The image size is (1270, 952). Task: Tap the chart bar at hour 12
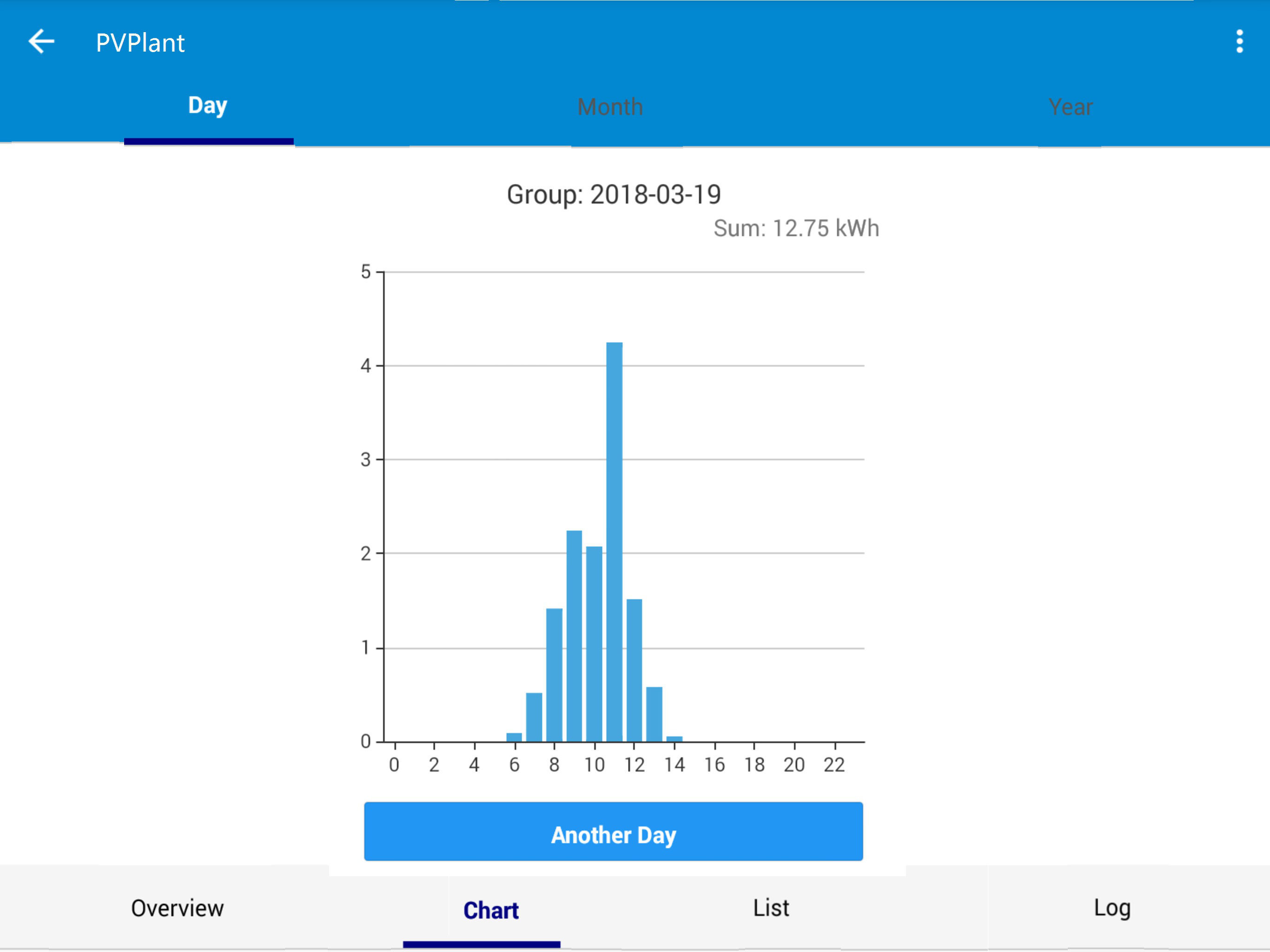(x=634, y=670)
